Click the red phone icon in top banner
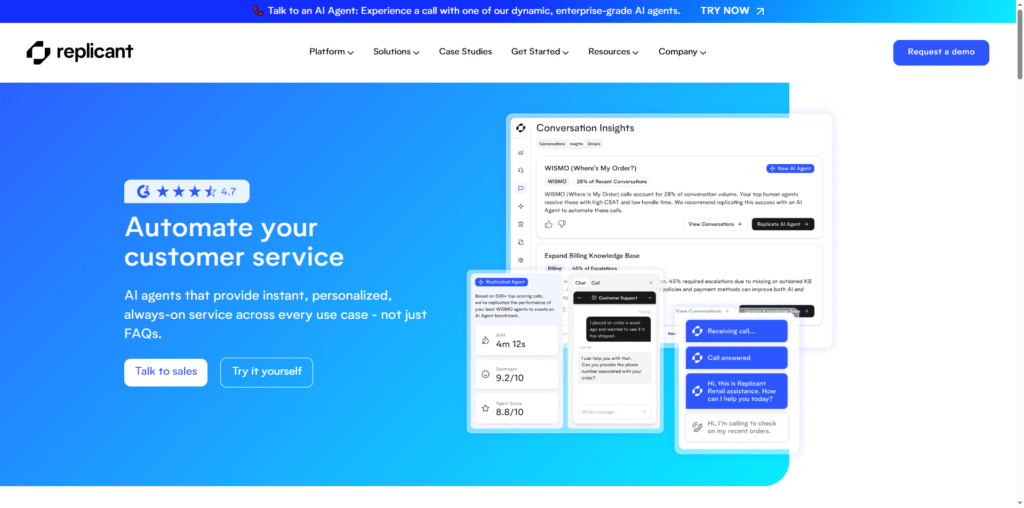 point(258,11)
